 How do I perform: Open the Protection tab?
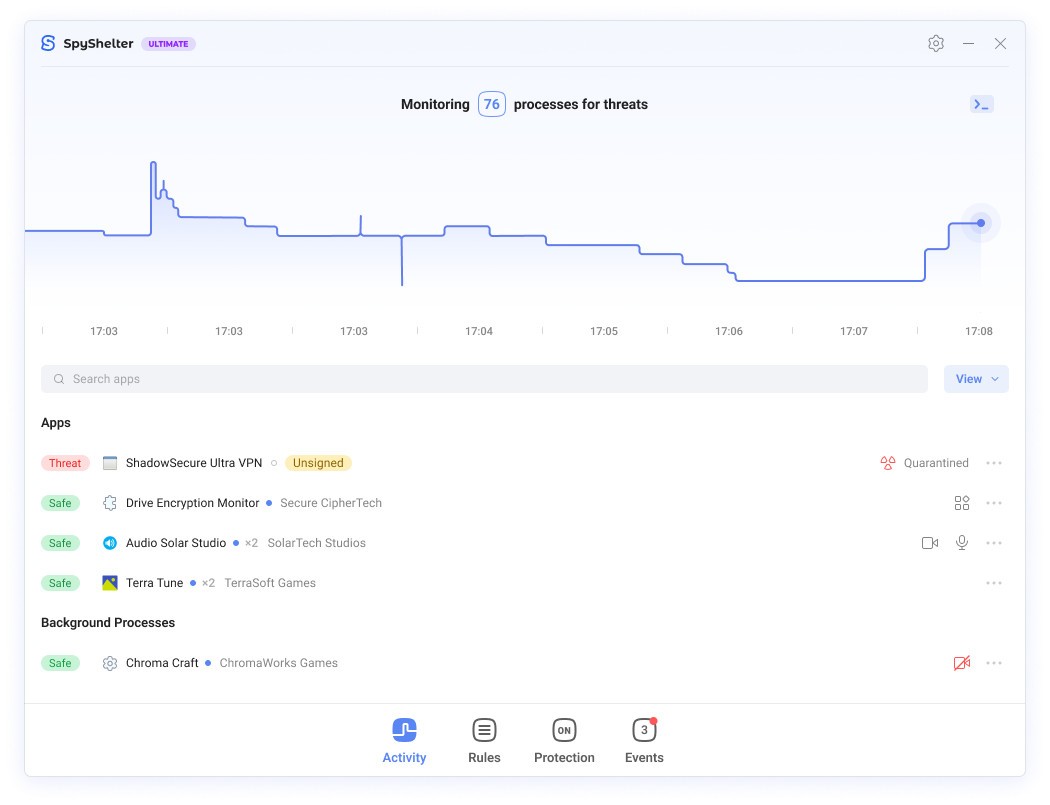(x=565, y=741)
